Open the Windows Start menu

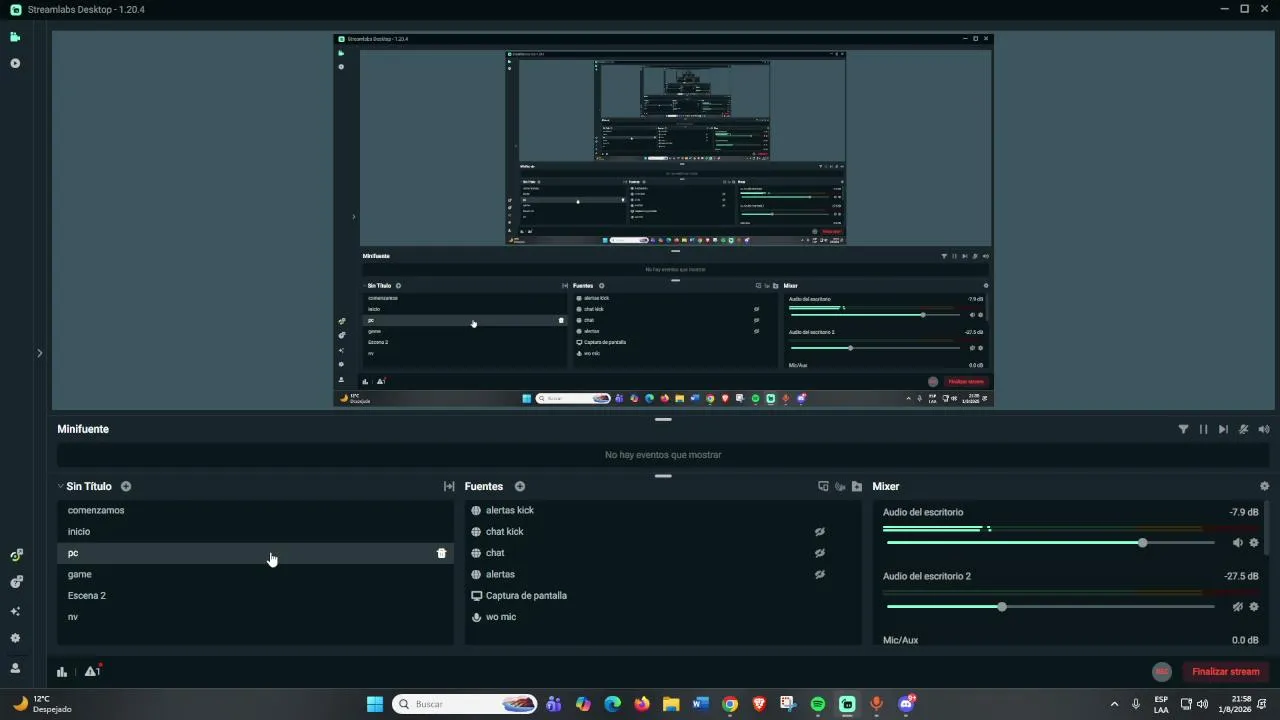coord(375,704)
